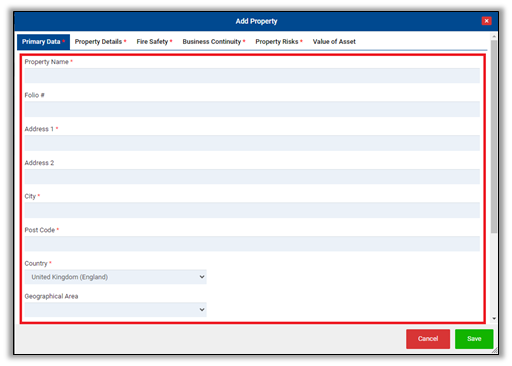Click the scrollbar up arrow

(x=494, y=36)
